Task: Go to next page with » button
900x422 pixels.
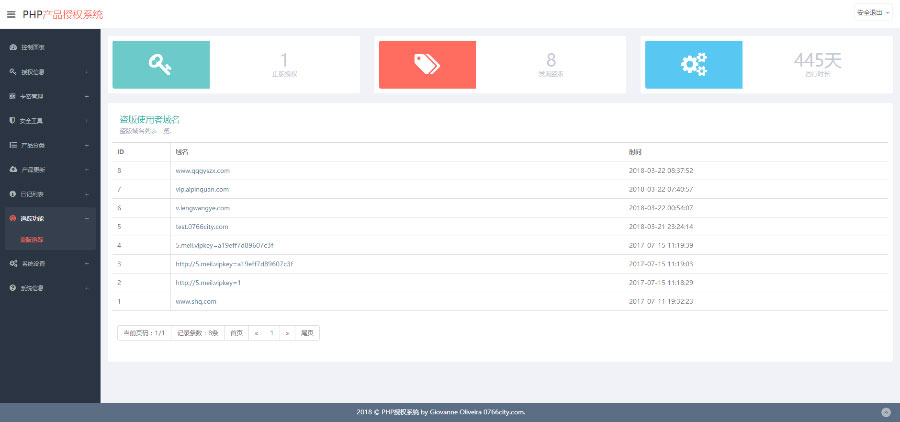Action: (287, 332)
